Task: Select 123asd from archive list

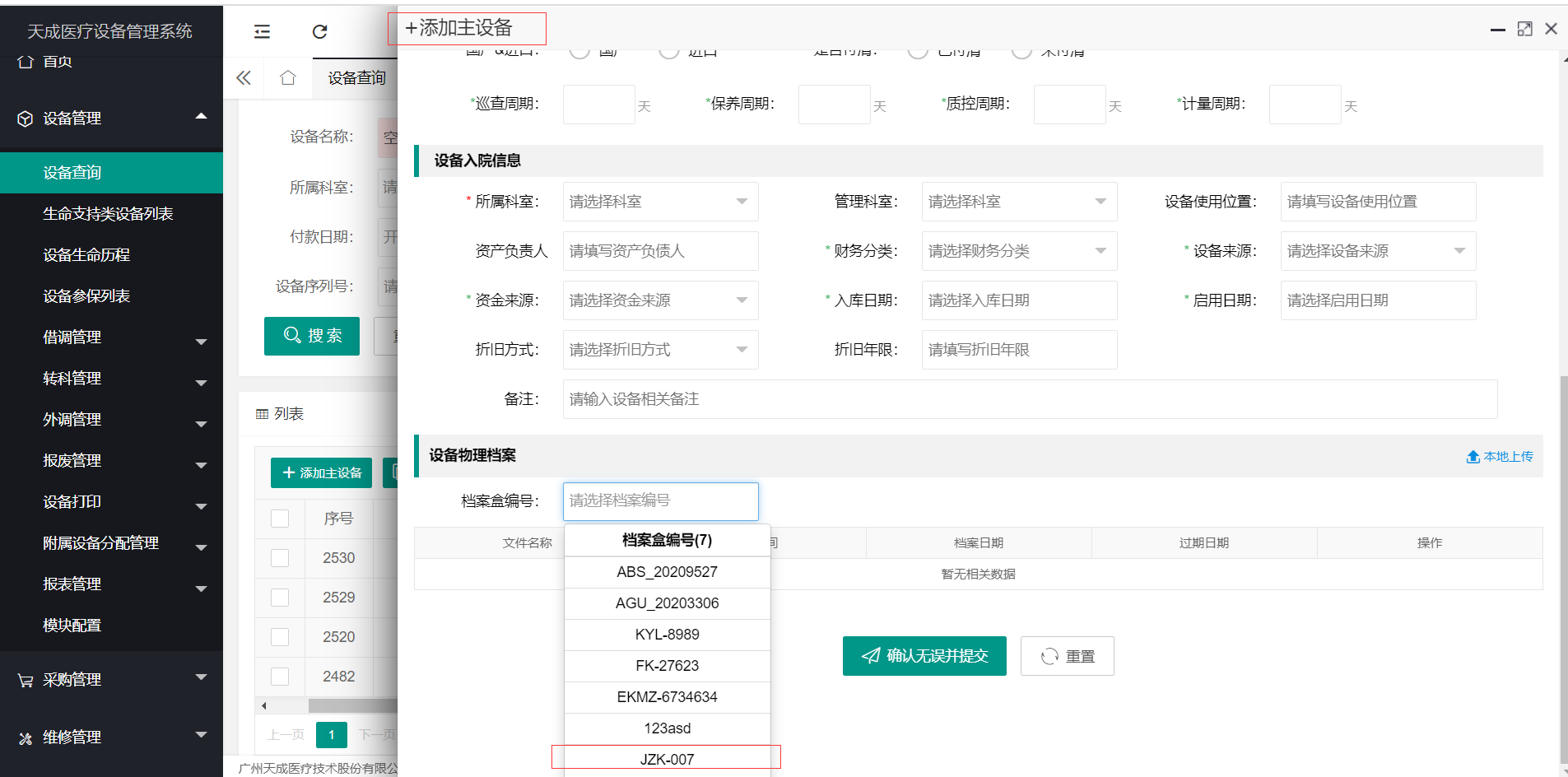Action: [x=667, y=728]
